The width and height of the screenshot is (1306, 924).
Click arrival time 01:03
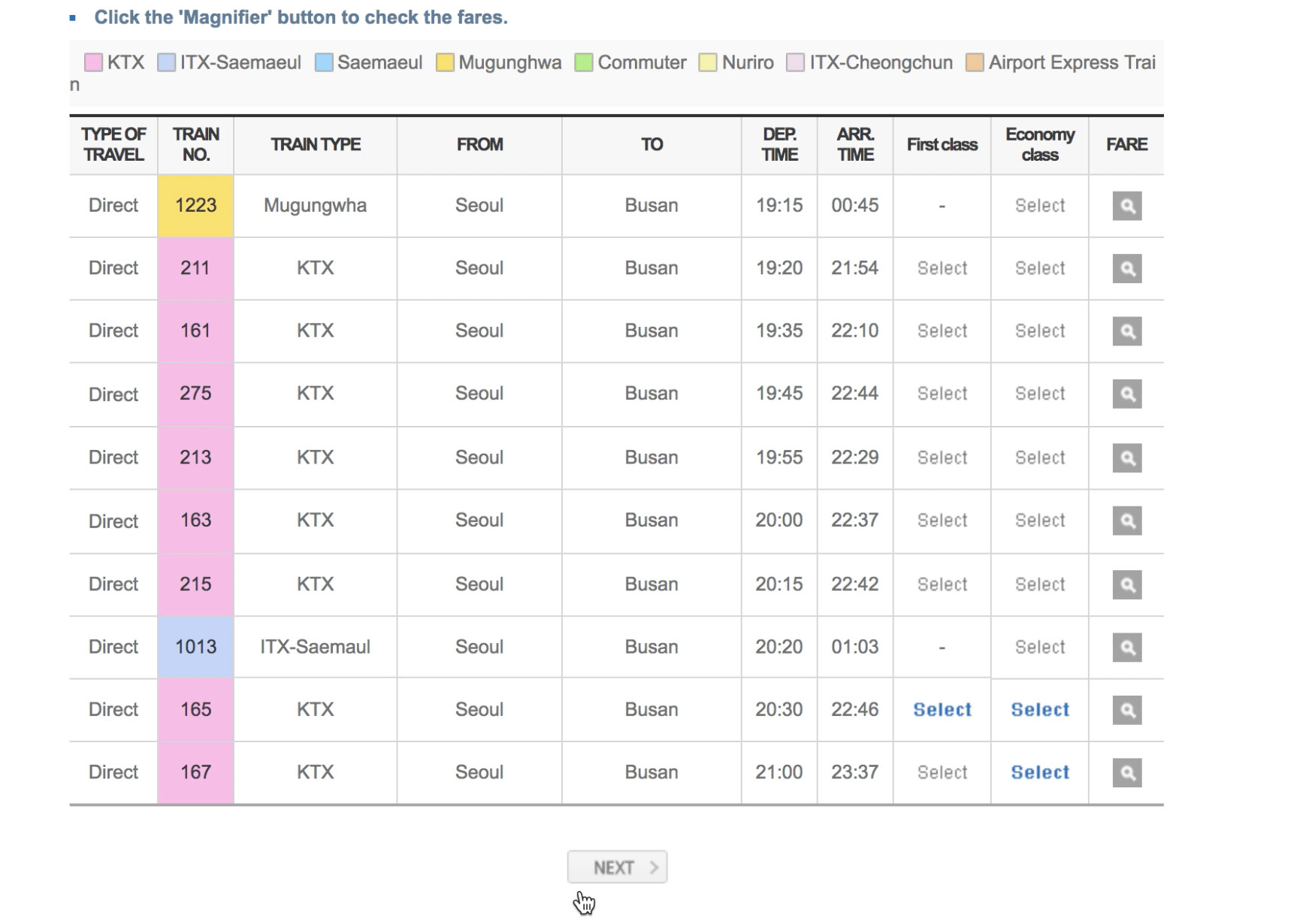tap(854, 647)
